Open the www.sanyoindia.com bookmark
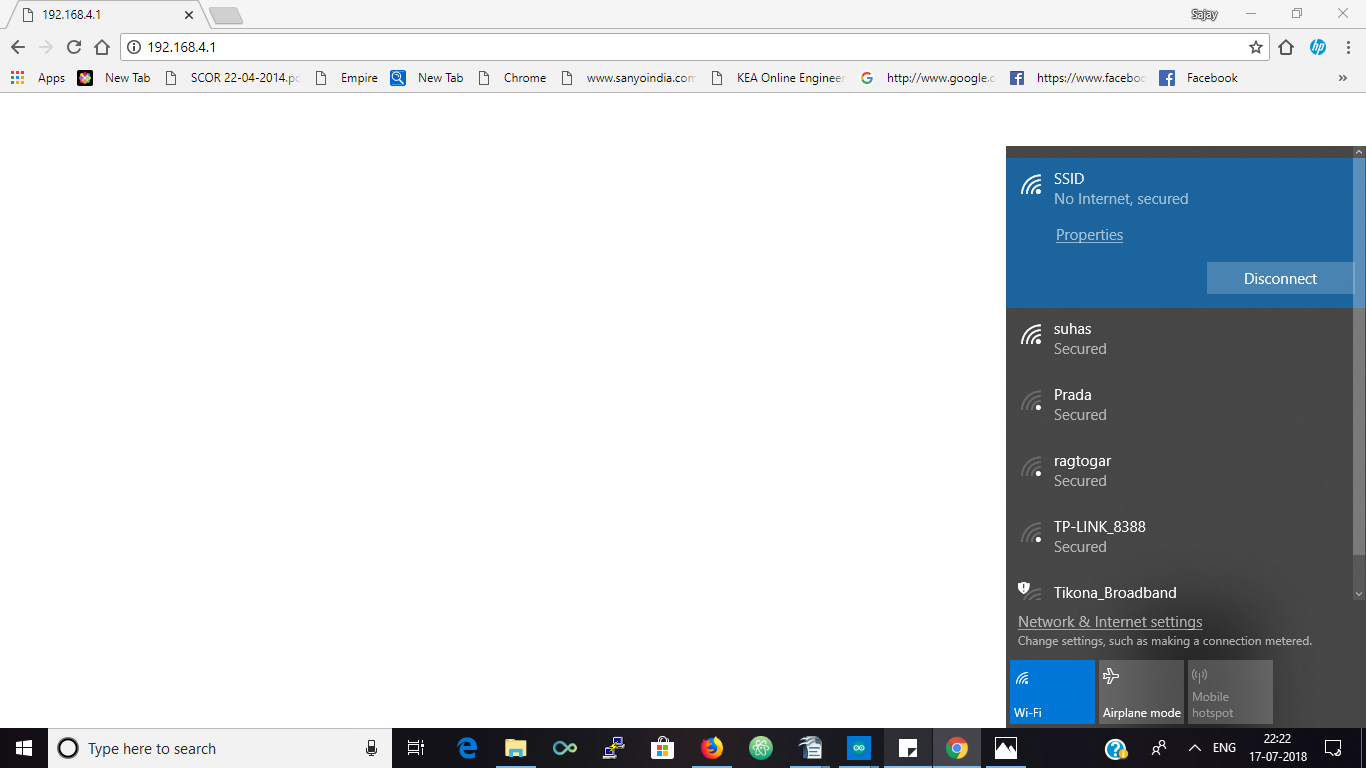 (x=627, y=78)
